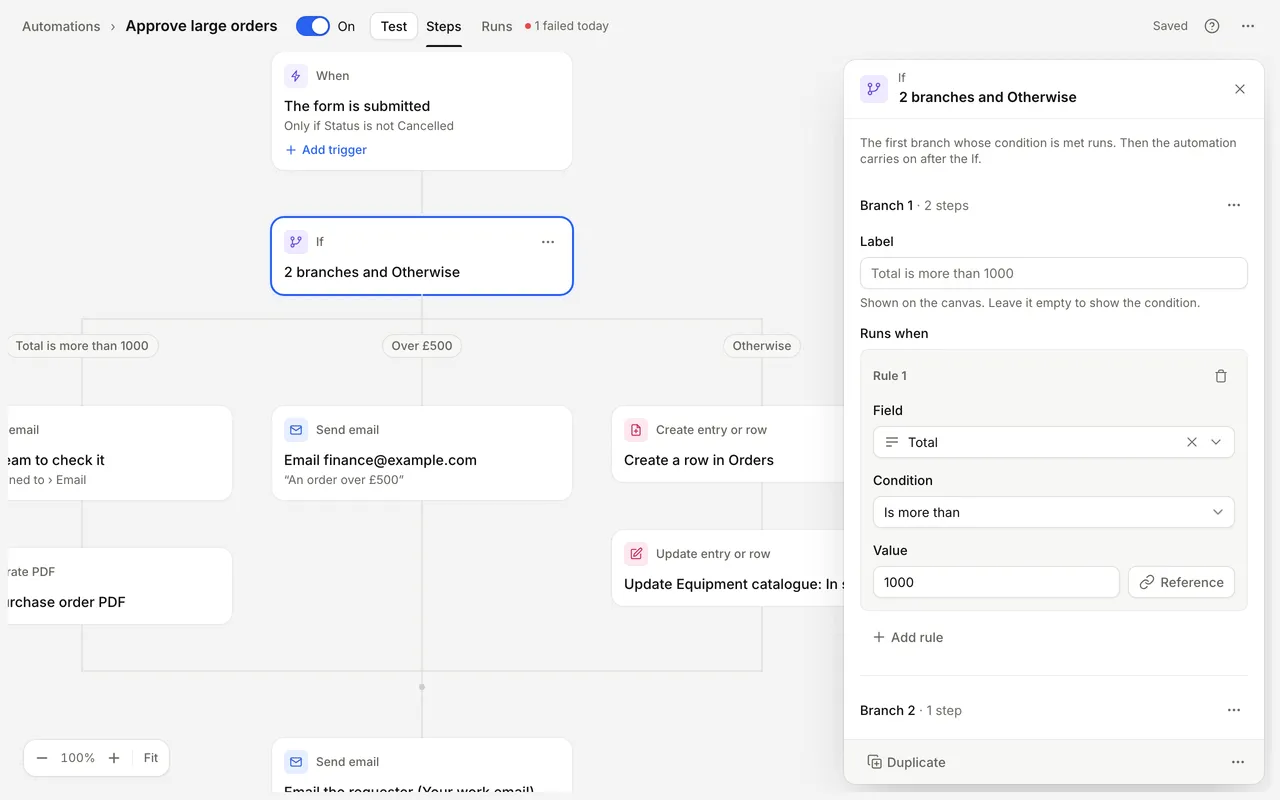Click Create entry or row icon
The image size is (1280, 800).
point(636,430)
